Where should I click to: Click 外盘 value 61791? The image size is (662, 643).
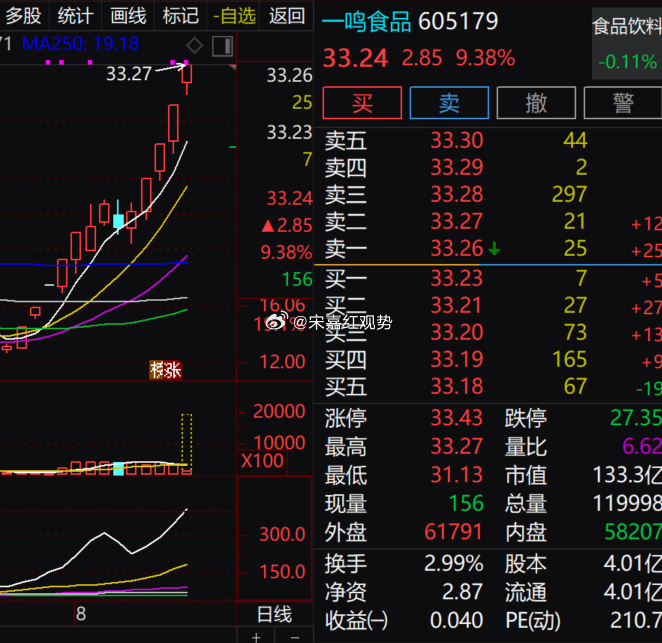(453, 532)
